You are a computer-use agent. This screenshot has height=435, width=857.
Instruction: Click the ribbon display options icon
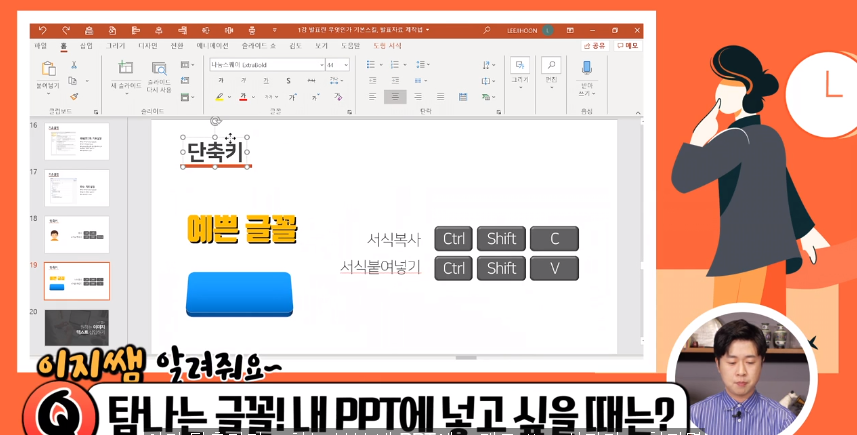pyautogui.click(x=570, y=31)
